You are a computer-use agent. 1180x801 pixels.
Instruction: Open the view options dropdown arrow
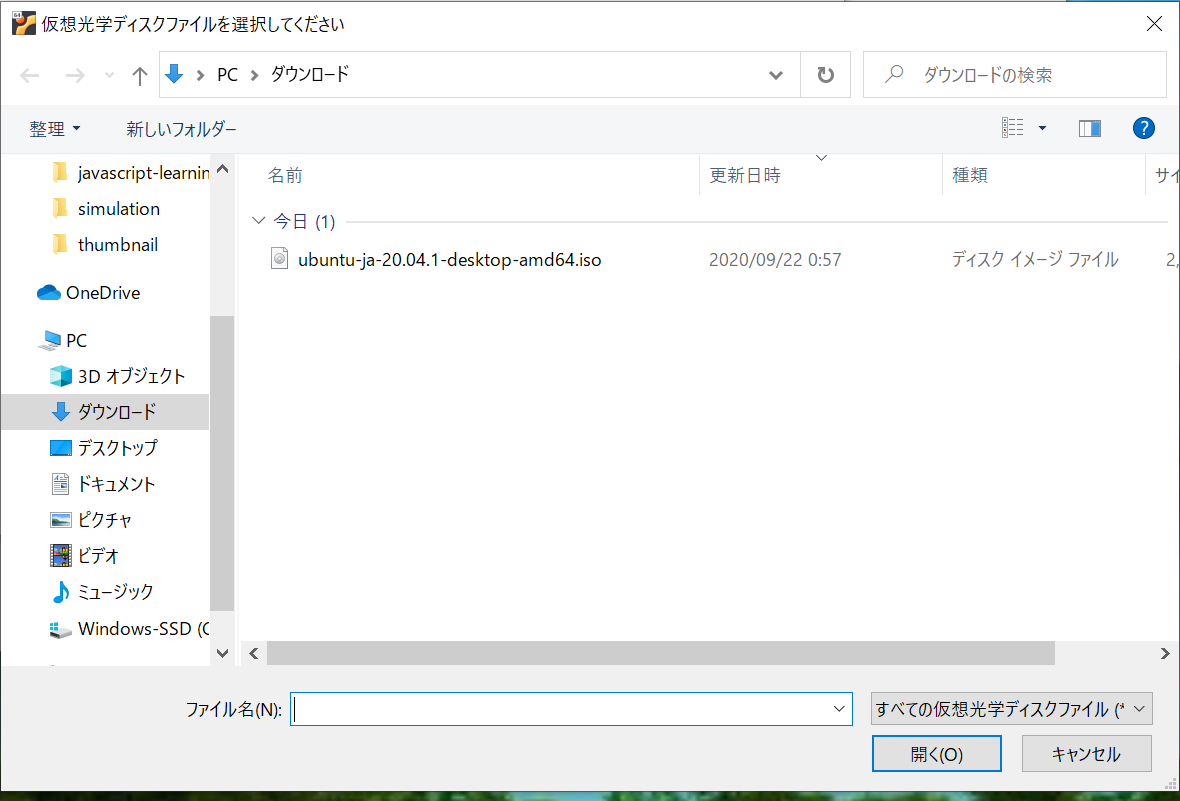[x=1042, y=129]
